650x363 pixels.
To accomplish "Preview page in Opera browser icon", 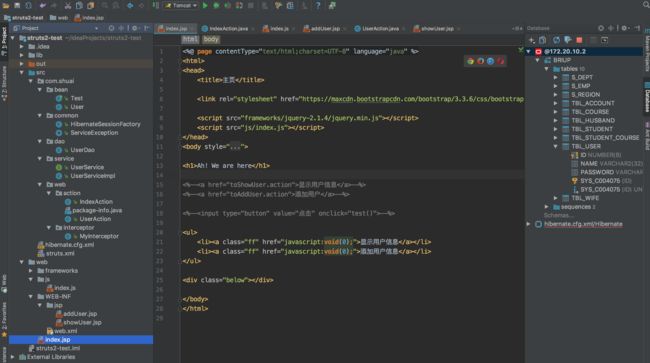I will [500, 61].
